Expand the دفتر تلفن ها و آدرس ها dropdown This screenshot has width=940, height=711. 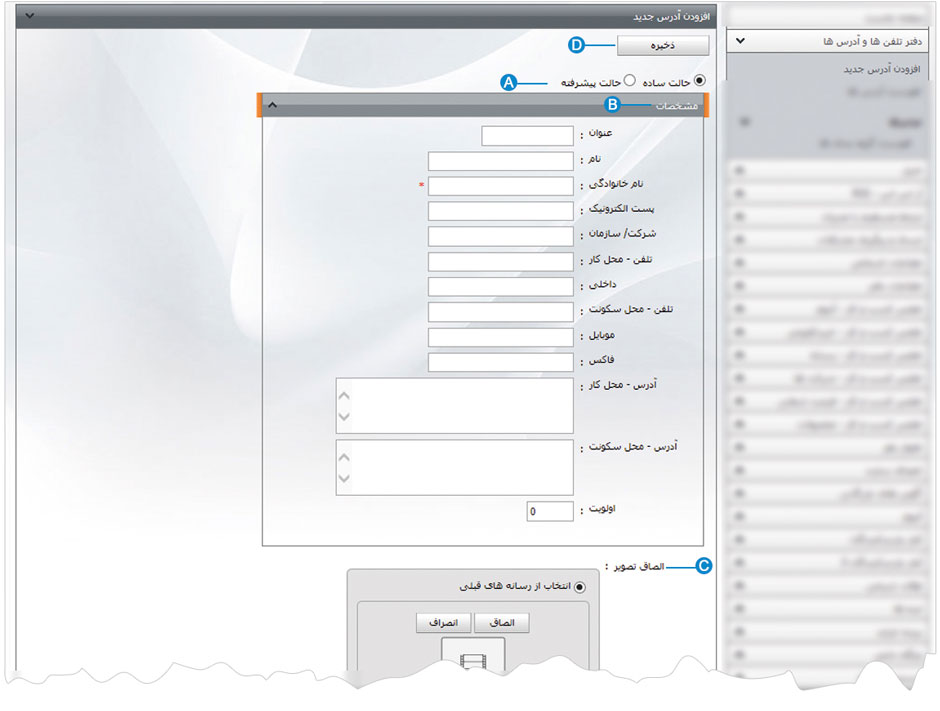(739, 42)
